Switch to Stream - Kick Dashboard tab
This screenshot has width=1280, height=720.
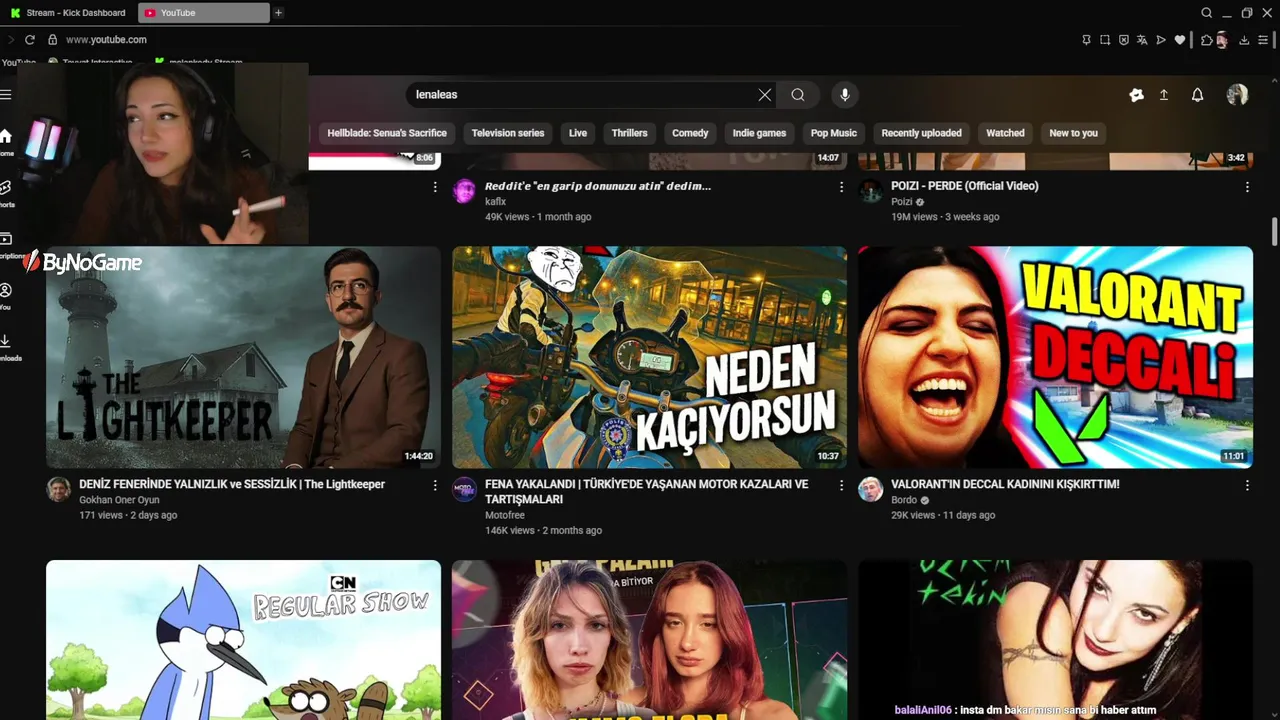67,13
